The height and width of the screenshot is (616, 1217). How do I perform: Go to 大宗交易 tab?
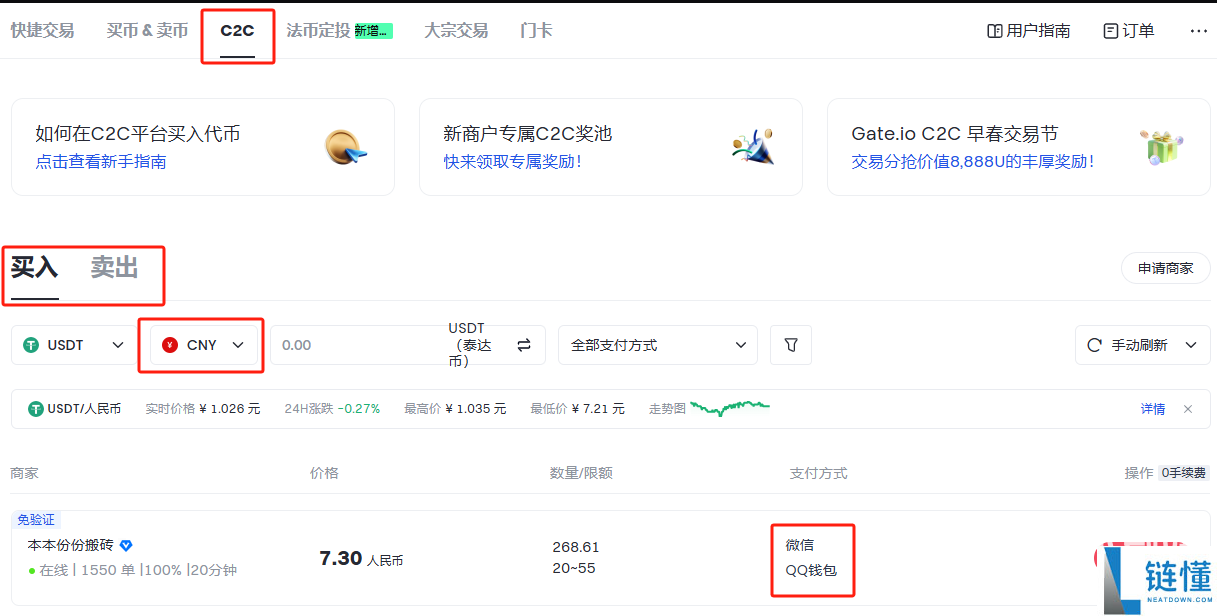tap(456, 31)
